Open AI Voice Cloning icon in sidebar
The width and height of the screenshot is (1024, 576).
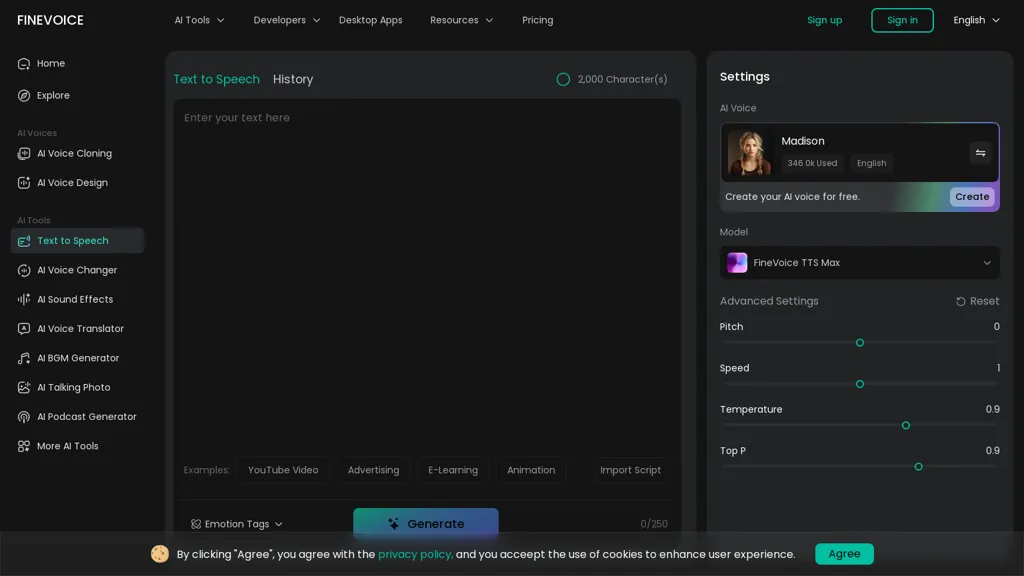(x=24, y=153)
